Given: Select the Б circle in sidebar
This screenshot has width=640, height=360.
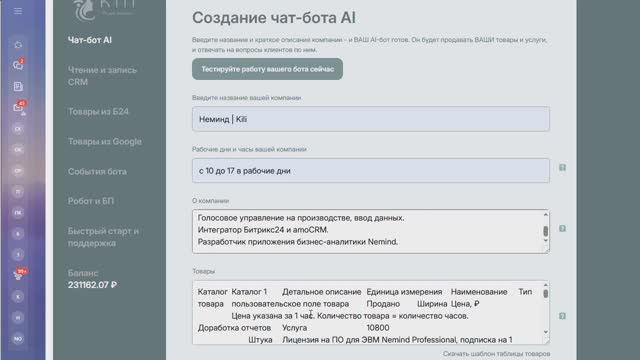Looking at the screenshot, I should click(x=18, y=234).
